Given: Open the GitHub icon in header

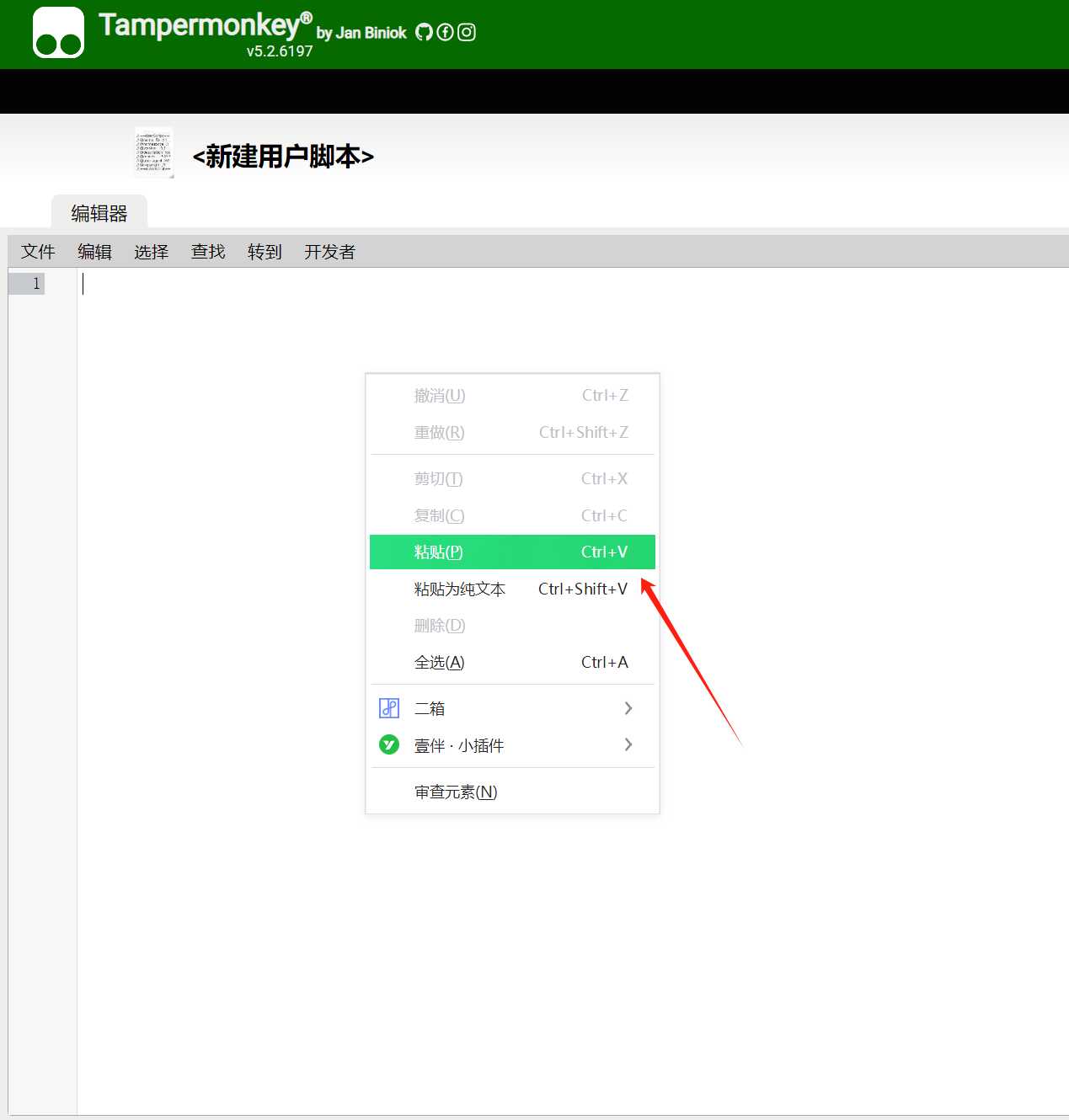Looking at the screenshot, I should [x=424, y=32].
